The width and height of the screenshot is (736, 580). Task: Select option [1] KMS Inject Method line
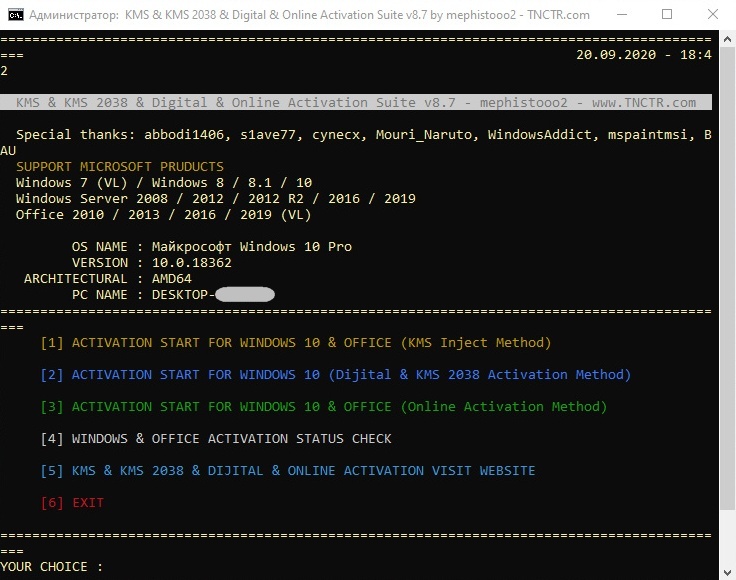pos(296,343)
